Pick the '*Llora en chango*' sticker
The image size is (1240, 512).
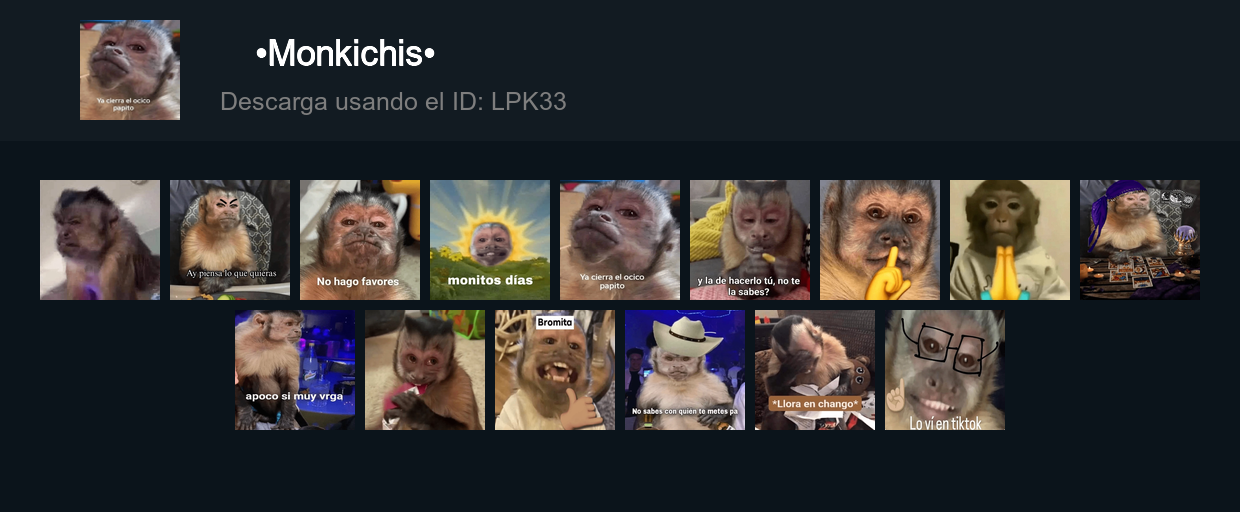815,370
